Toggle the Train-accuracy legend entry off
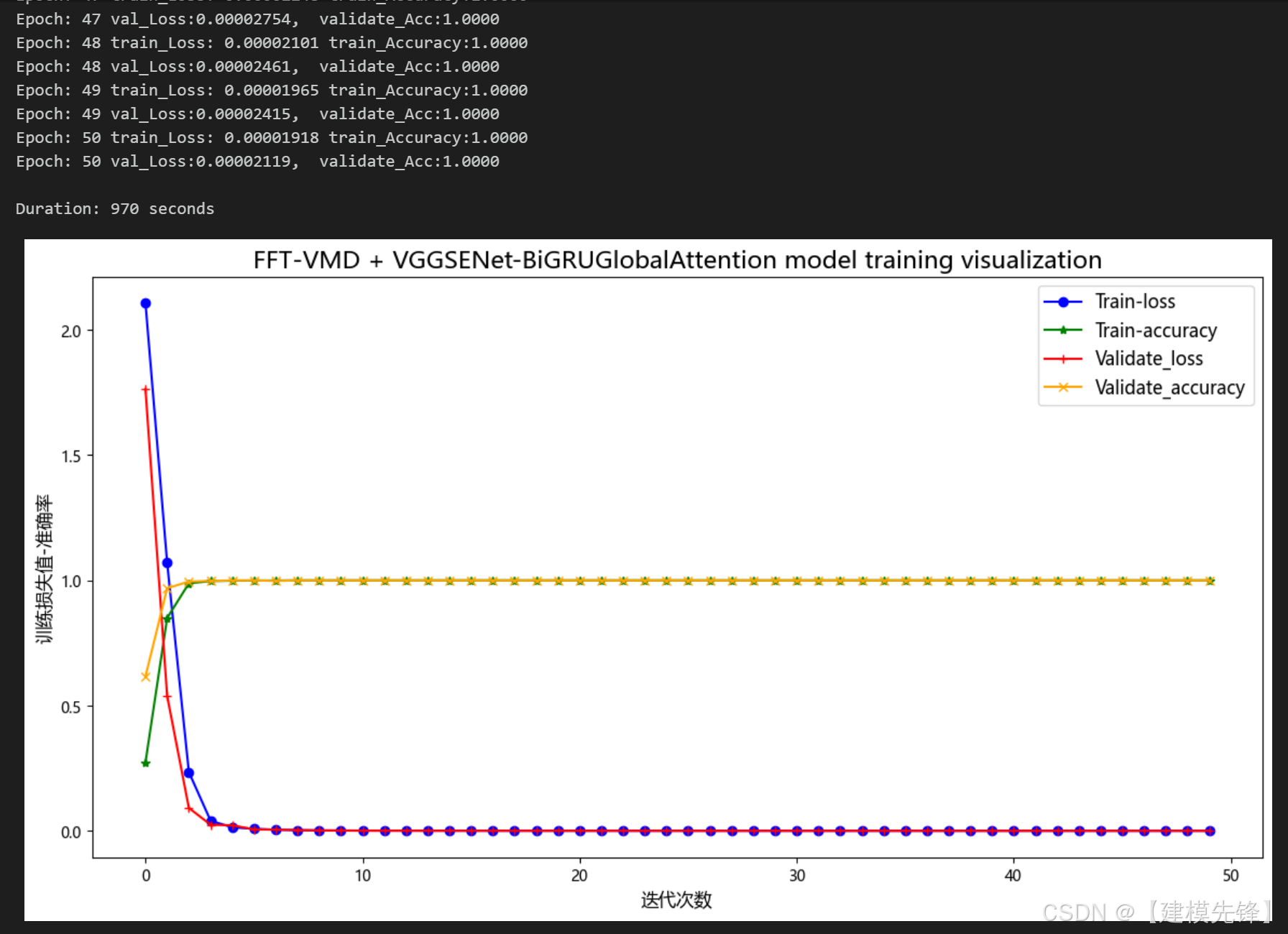This screenshot has height=934, width=1288. [1156, 330]
